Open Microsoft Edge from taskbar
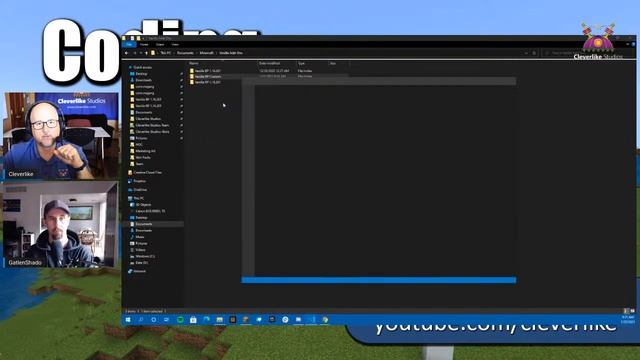640x360 pixels. pyautogui.click(x=207, y=320)
